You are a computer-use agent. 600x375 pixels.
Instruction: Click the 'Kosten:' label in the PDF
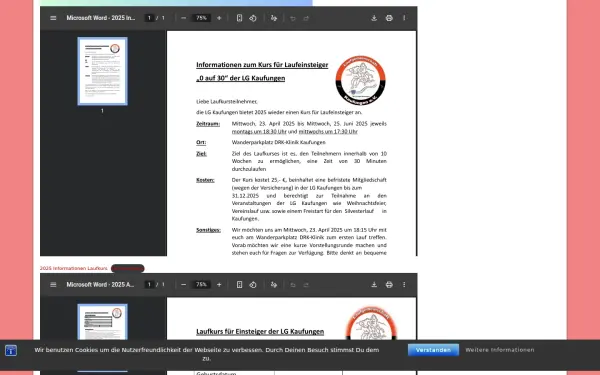pos(205,180)
